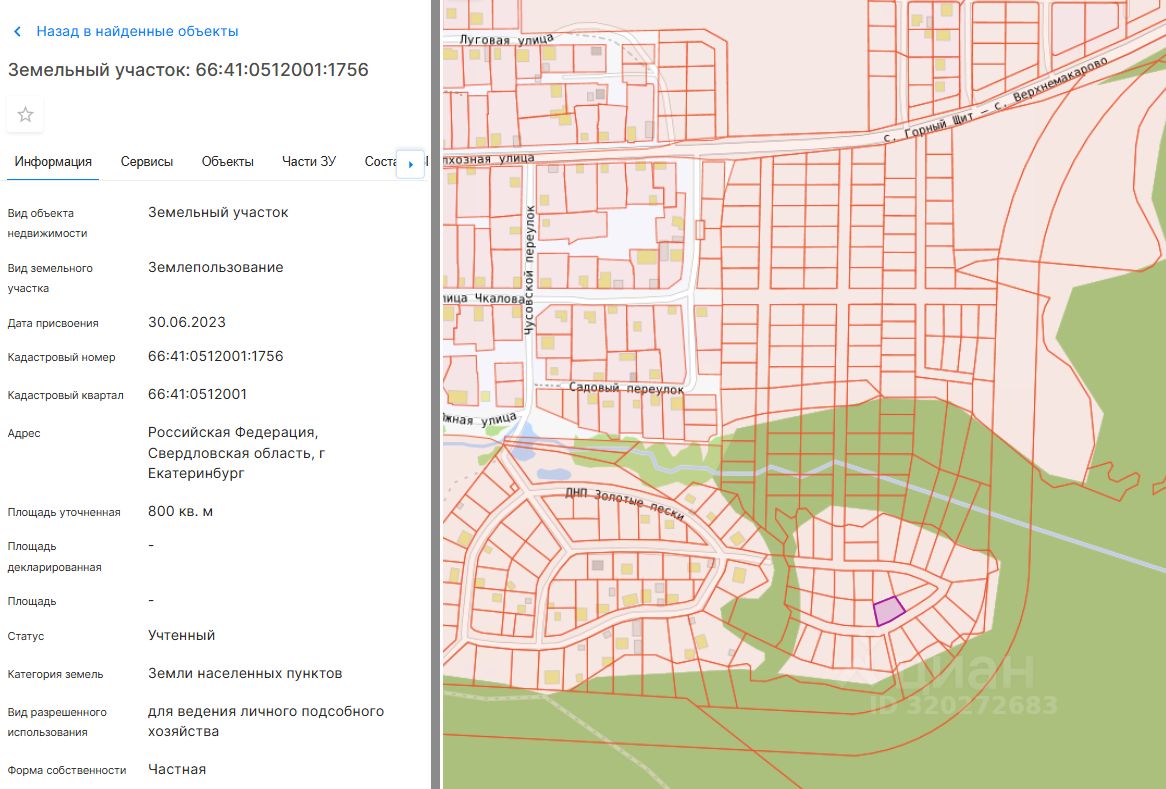Select the Объекты tab
The width and height of the screenshot is (1166, 789).
point(227,162)
